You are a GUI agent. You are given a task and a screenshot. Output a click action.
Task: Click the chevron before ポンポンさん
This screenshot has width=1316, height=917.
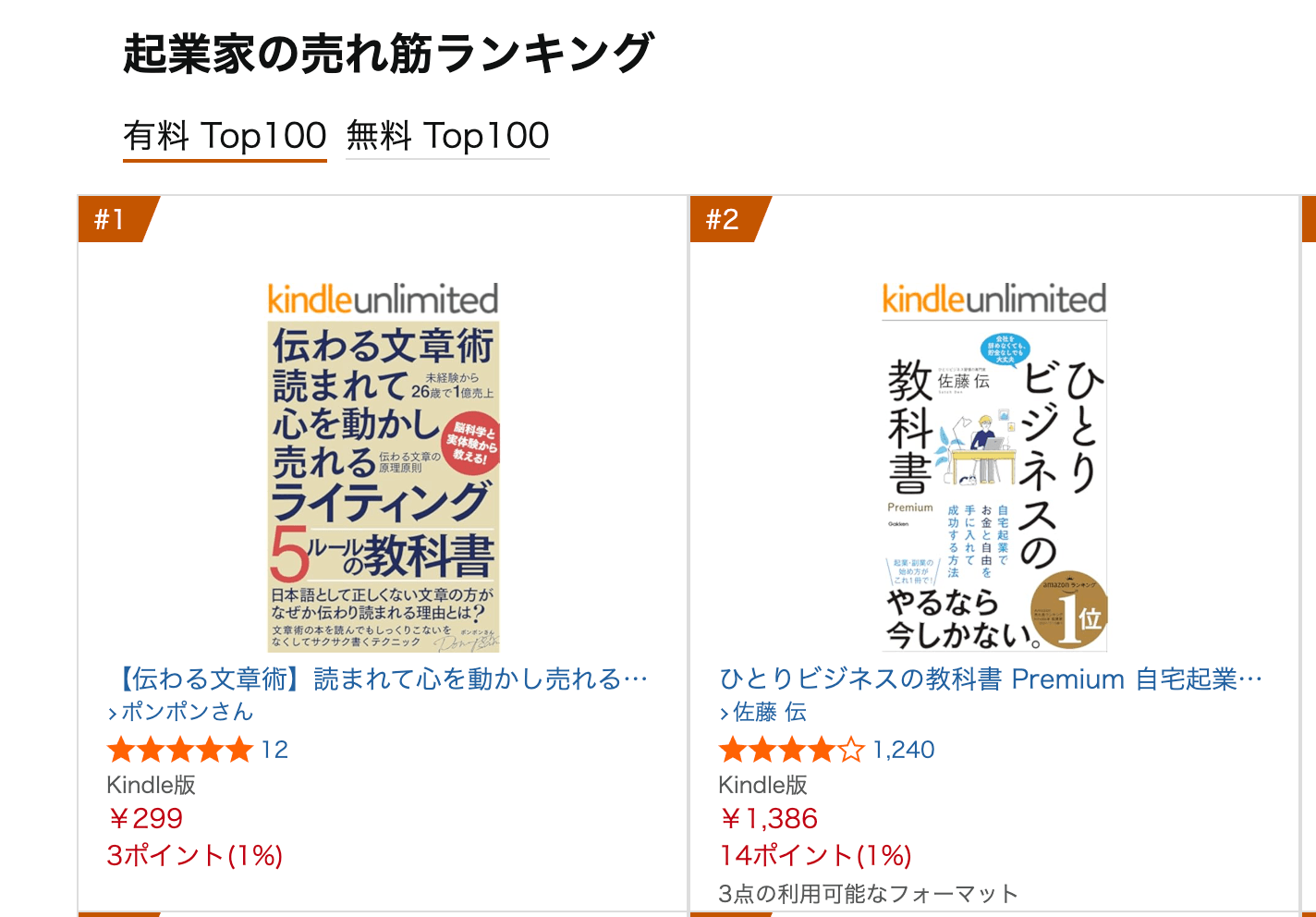pos(113,713)
